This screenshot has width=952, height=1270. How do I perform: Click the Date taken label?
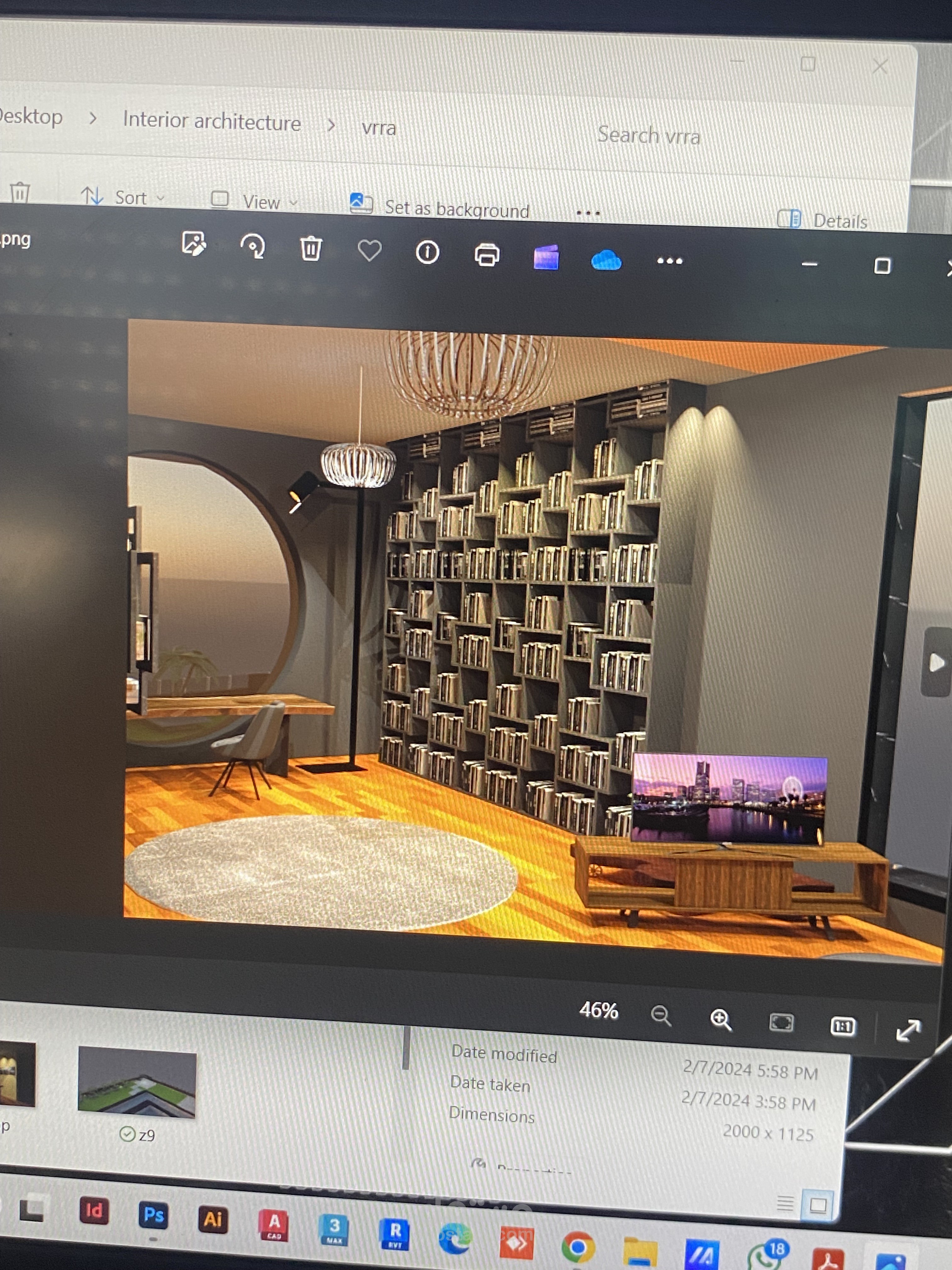[490, 1084]
